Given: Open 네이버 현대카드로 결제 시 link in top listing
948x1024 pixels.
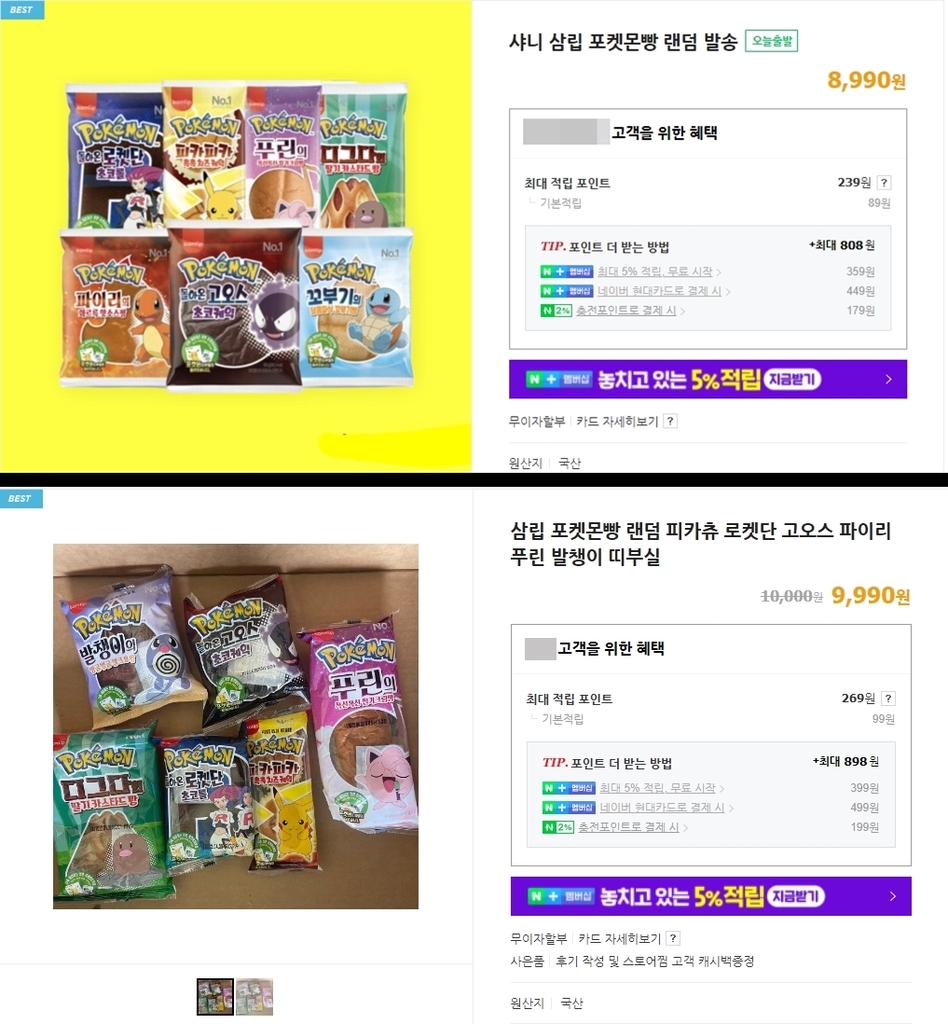Looking at the screenshot, I should [x=659, y=291].
